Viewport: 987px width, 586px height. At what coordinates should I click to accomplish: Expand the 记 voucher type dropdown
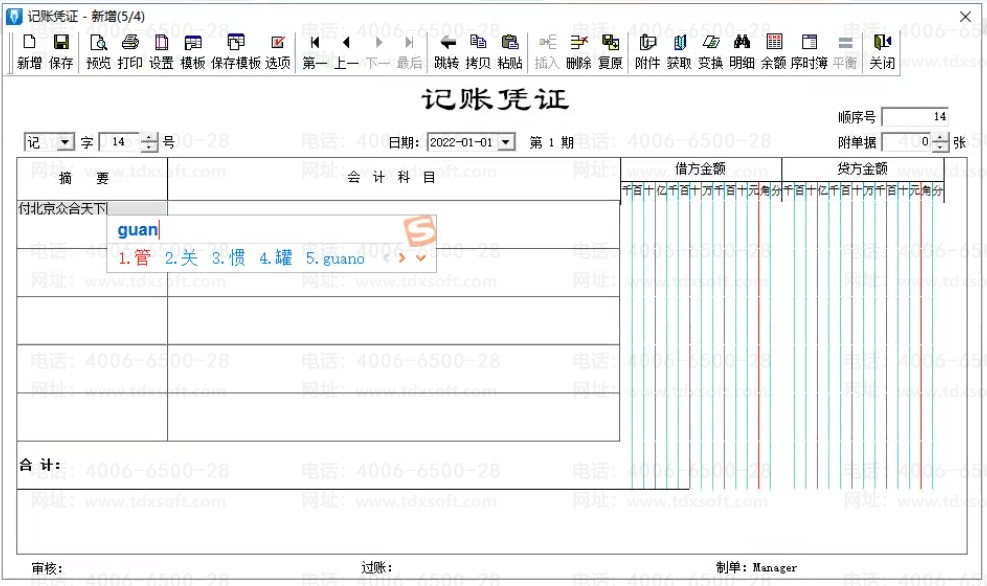66,143
